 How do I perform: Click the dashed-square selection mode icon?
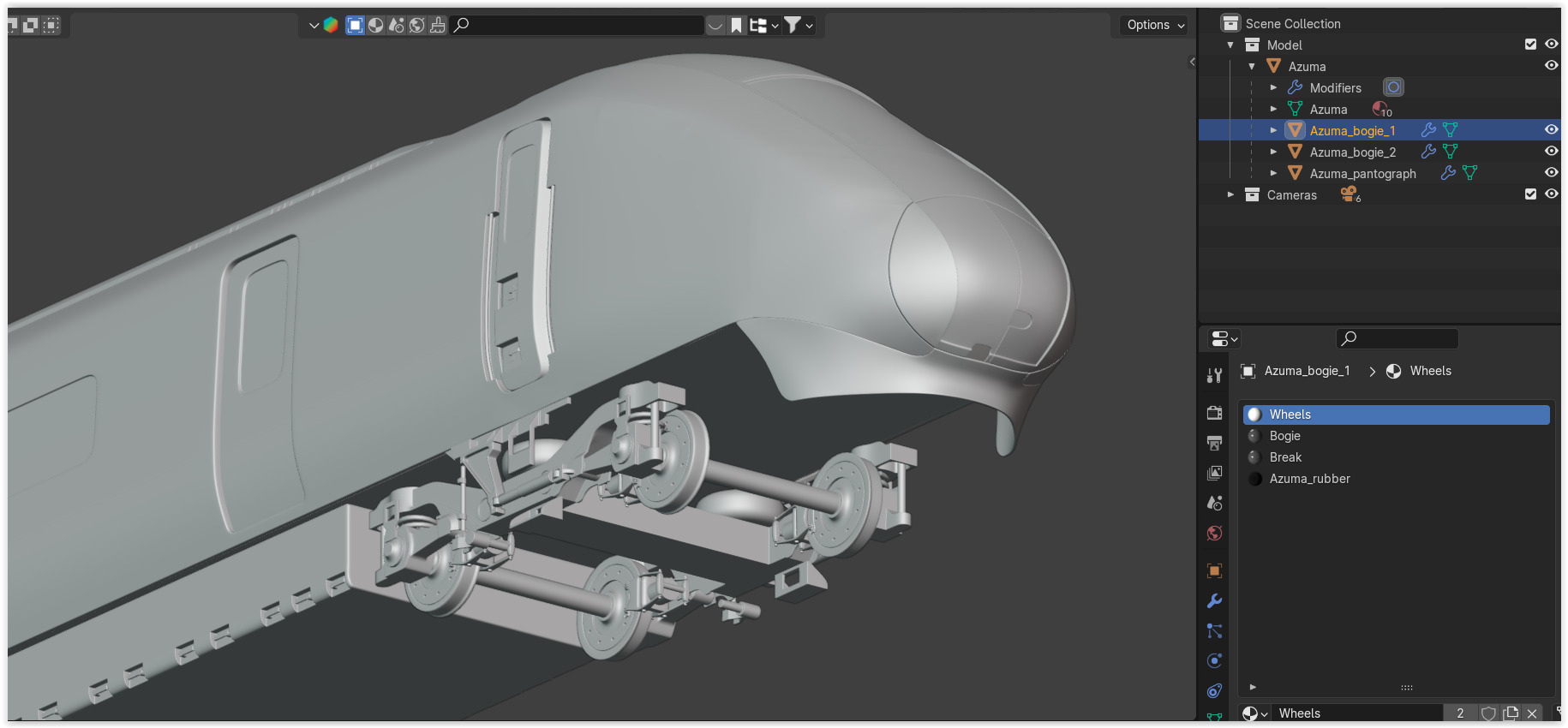tap(51, 26)
